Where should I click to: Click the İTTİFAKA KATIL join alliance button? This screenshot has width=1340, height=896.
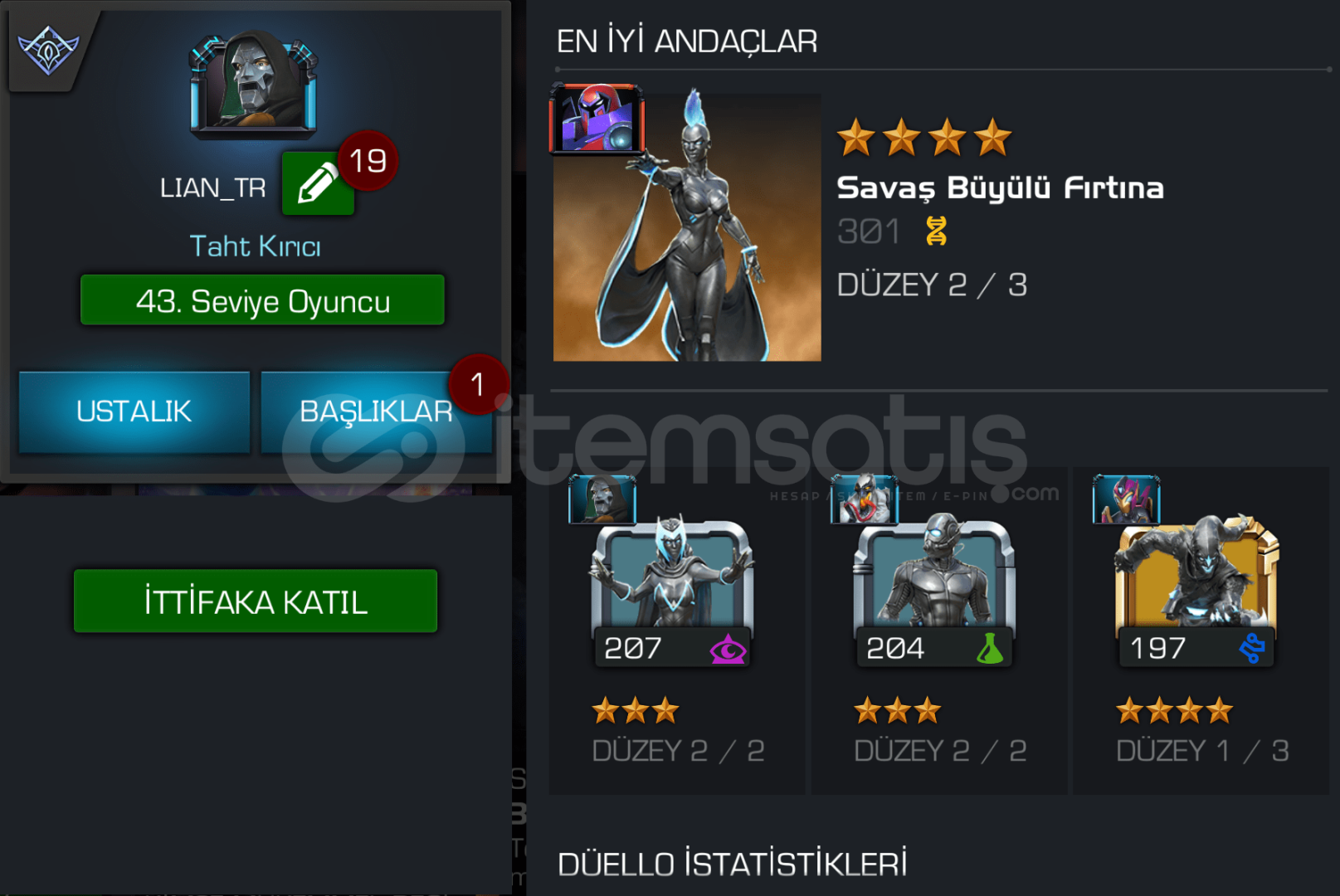click(256, 601)
